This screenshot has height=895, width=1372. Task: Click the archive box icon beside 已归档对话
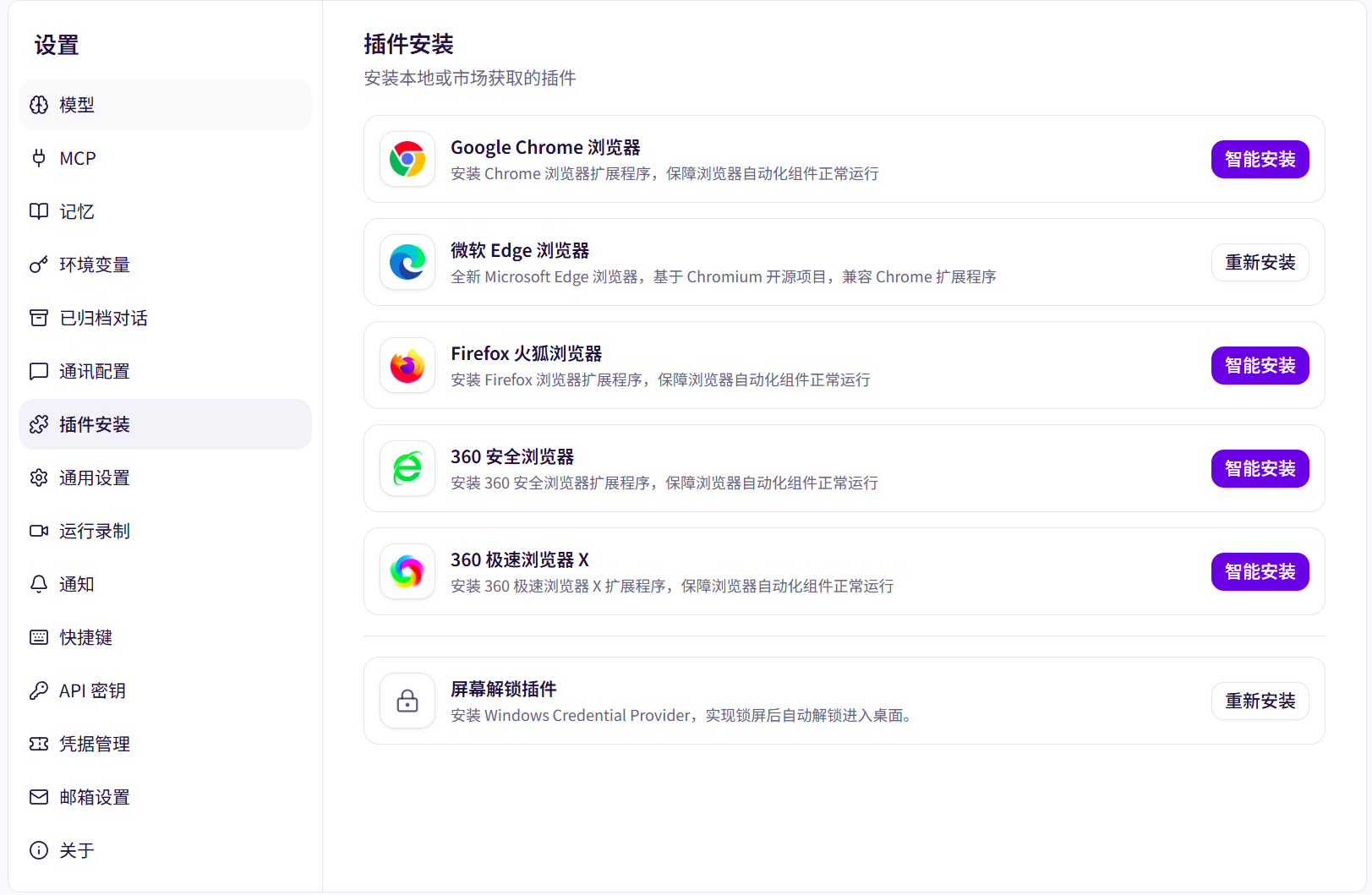click(39, 318)
